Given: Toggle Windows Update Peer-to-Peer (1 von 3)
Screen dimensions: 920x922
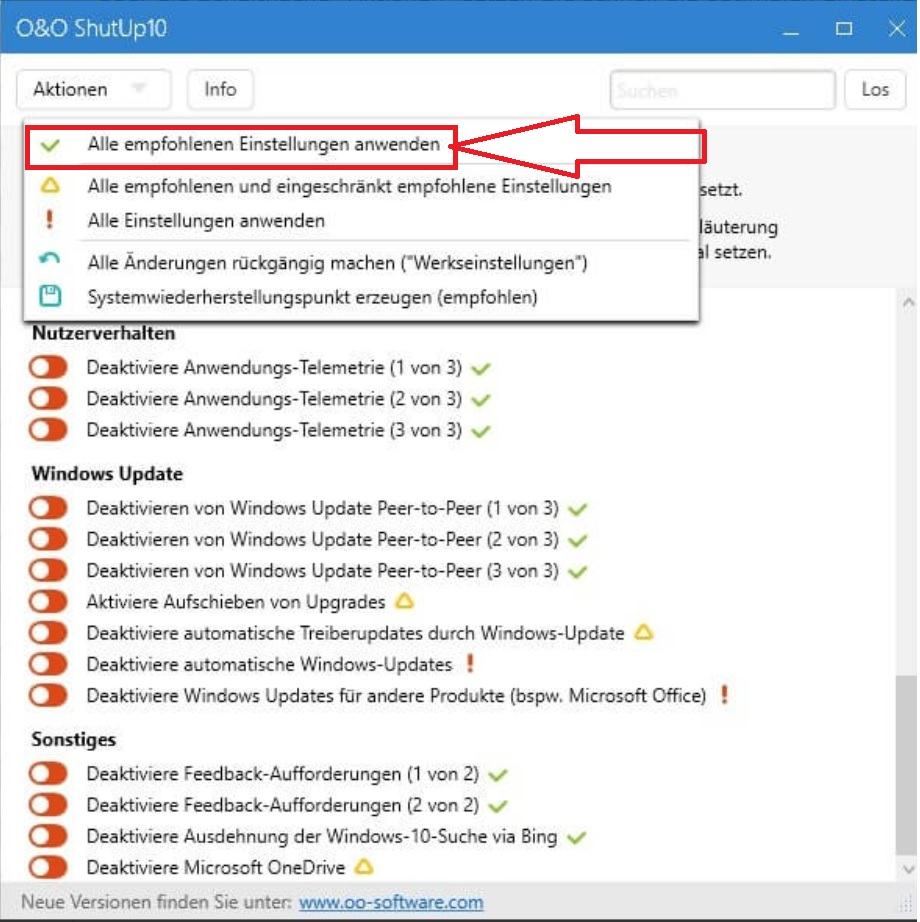Looking at the screenshot, I should [x=48, y=507].
